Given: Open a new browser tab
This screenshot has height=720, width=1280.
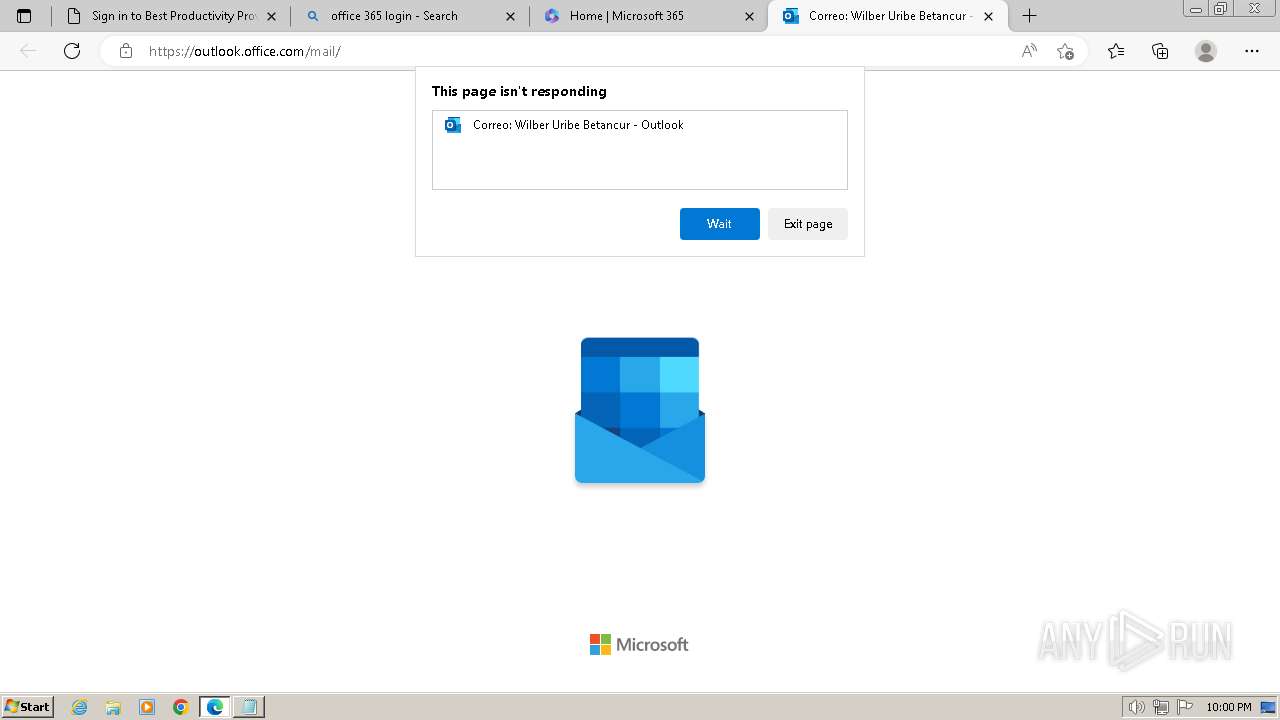Looking at the screenshot, I should 1029,16.
